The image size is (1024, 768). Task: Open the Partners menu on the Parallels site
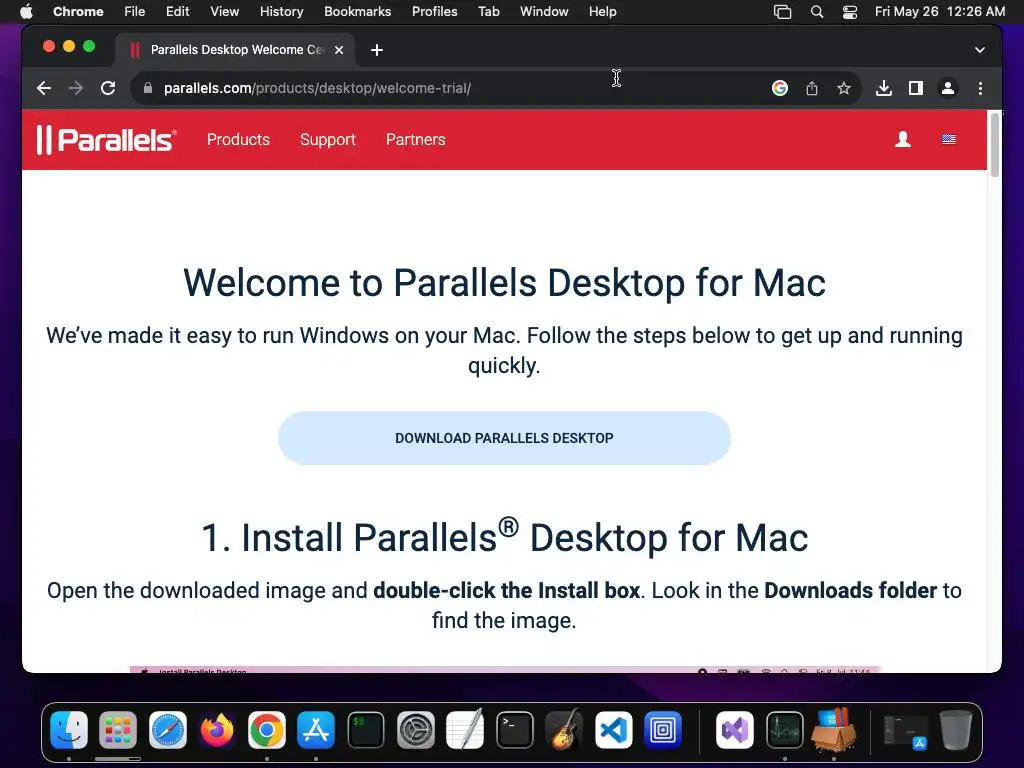[415, 140]
